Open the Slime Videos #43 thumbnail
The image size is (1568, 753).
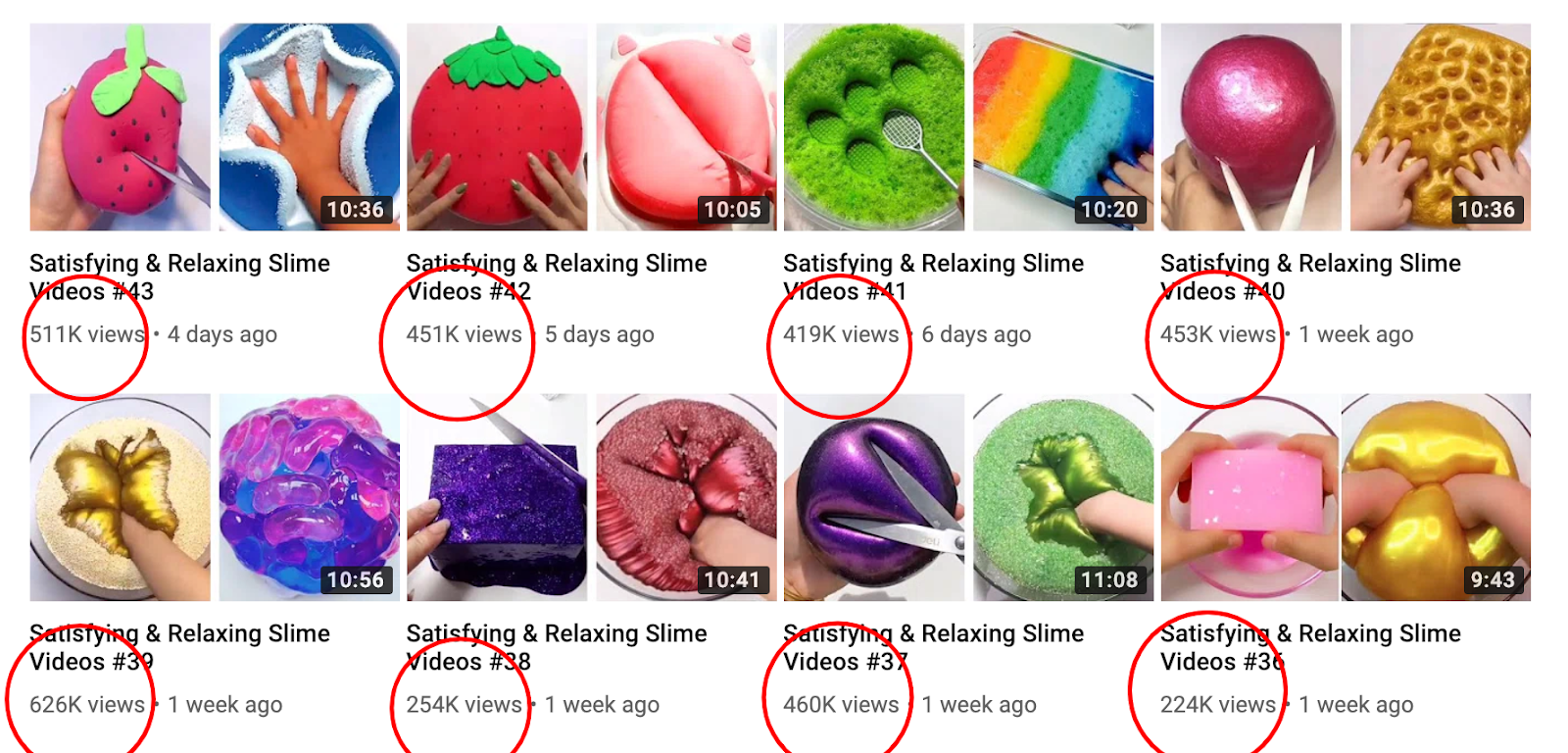point(215,127)
